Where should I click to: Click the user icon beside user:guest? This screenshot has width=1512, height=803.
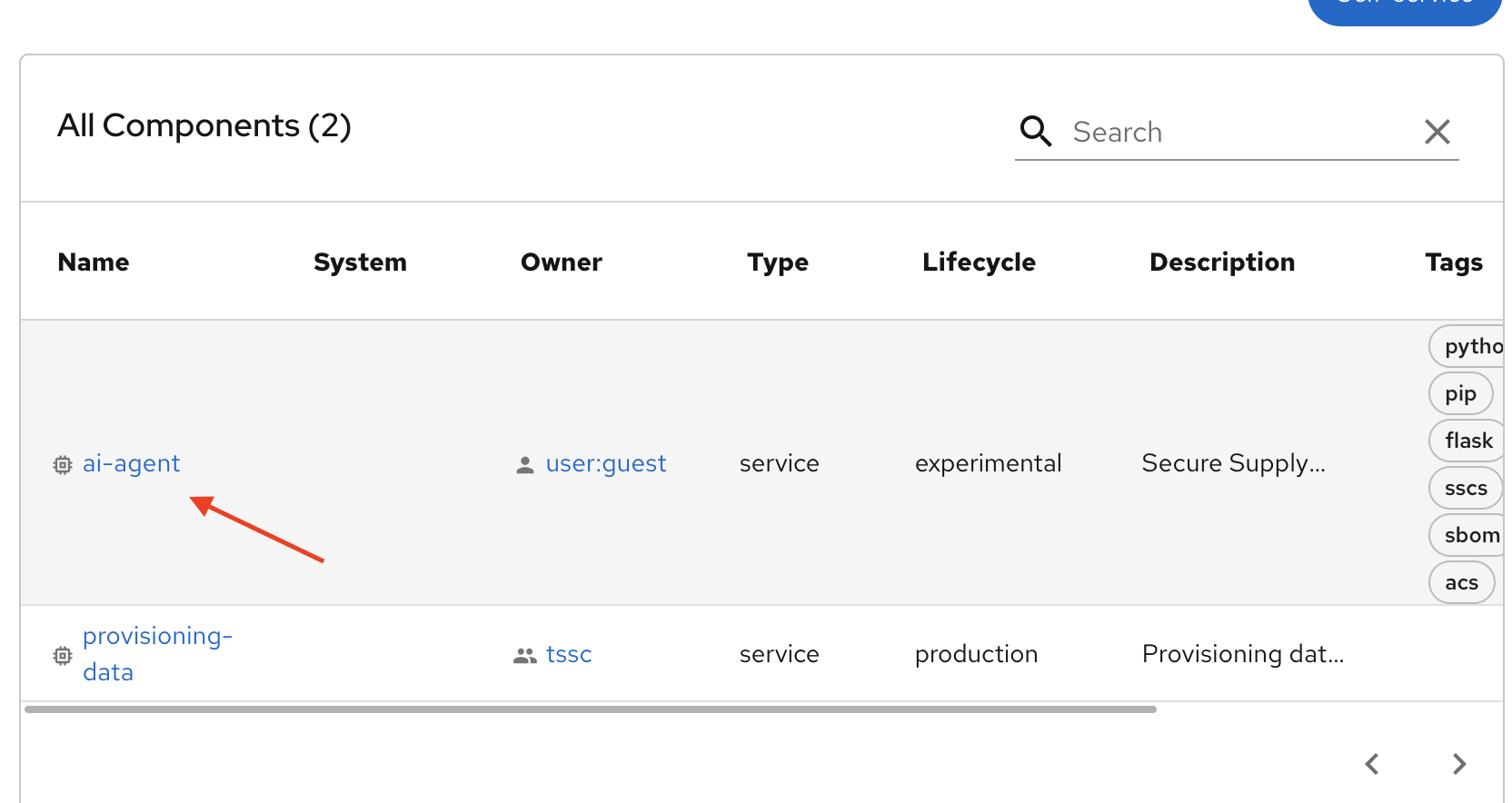(524, 465)
